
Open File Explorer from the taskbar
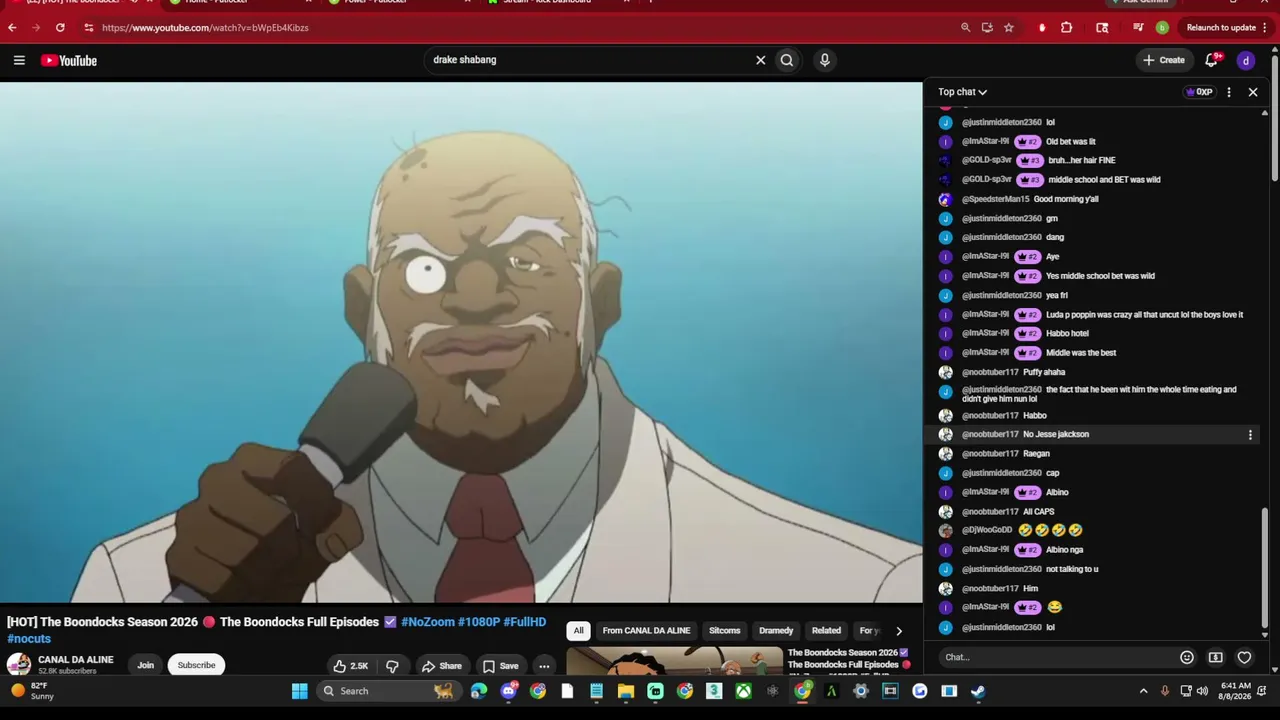click(626, 691)
